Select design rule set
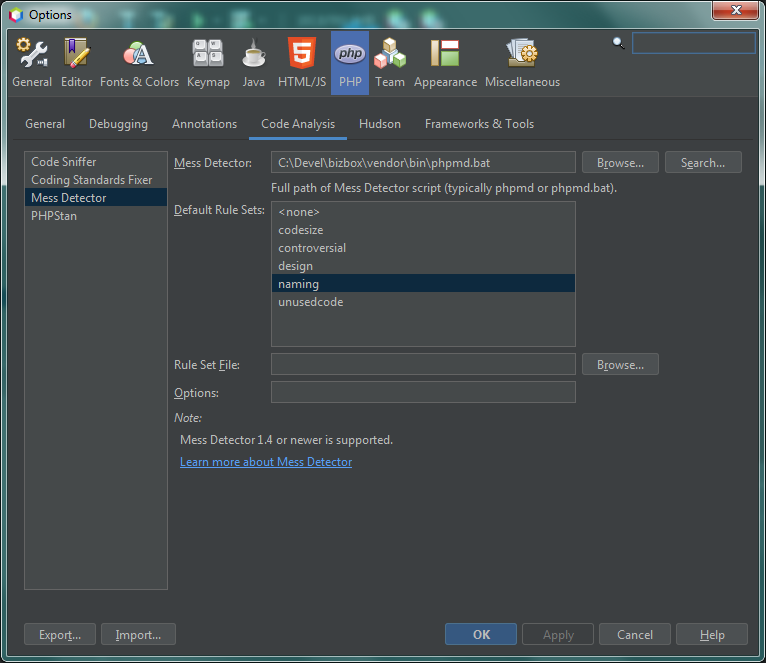This screenshot has width=766, height=663. [x=423, y=266]
